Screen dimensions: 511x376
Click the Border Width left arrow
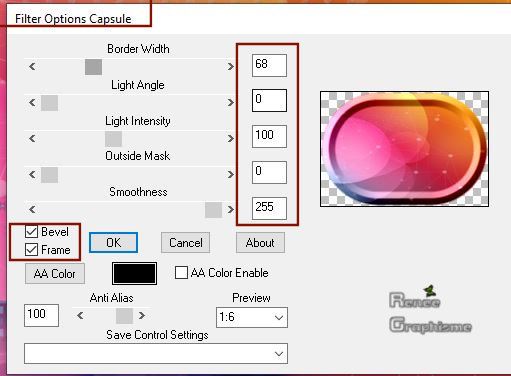(32, 66)
